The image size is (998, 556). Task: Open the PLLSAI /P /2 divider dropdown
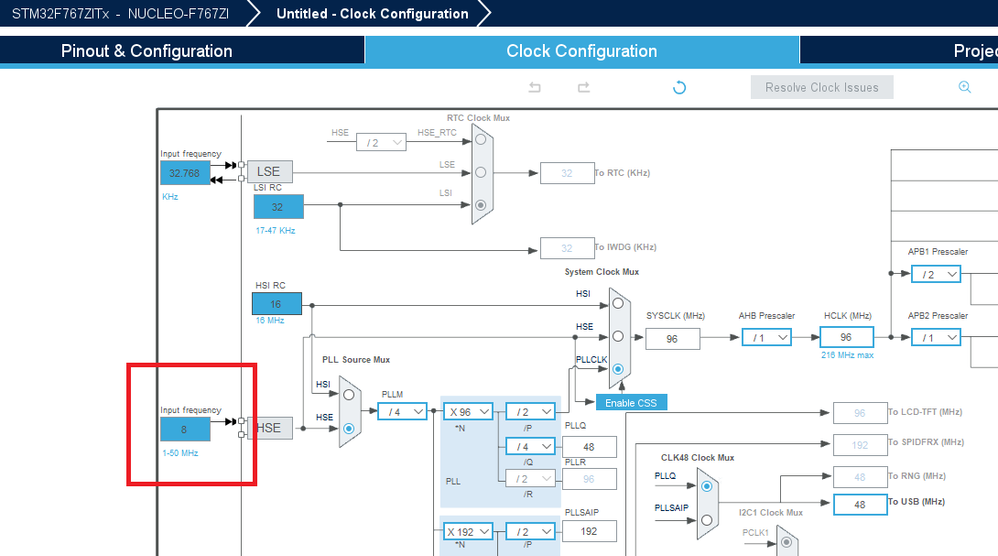tap(530, 531)
